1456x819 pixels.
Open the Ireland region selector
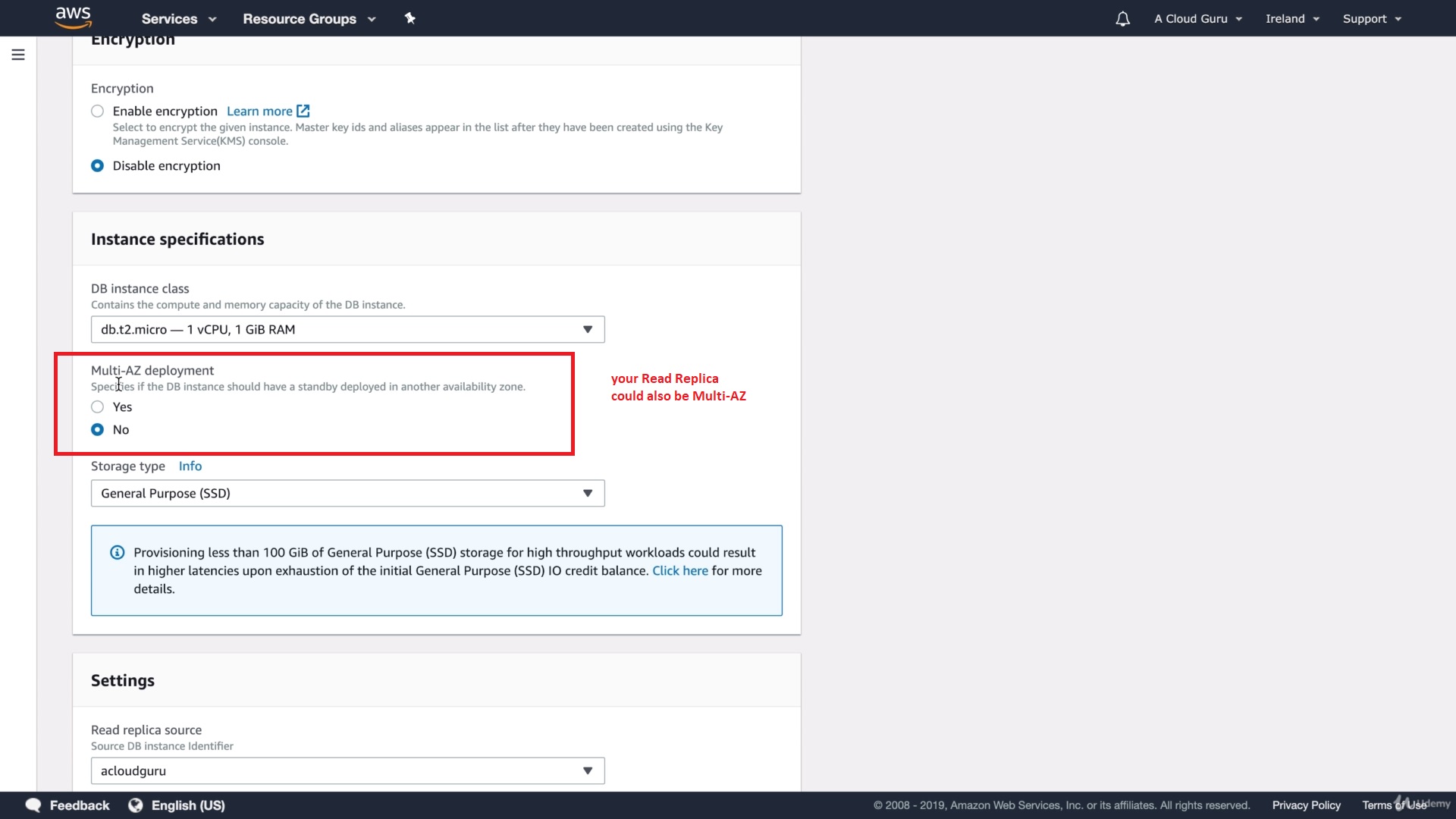1292,19
